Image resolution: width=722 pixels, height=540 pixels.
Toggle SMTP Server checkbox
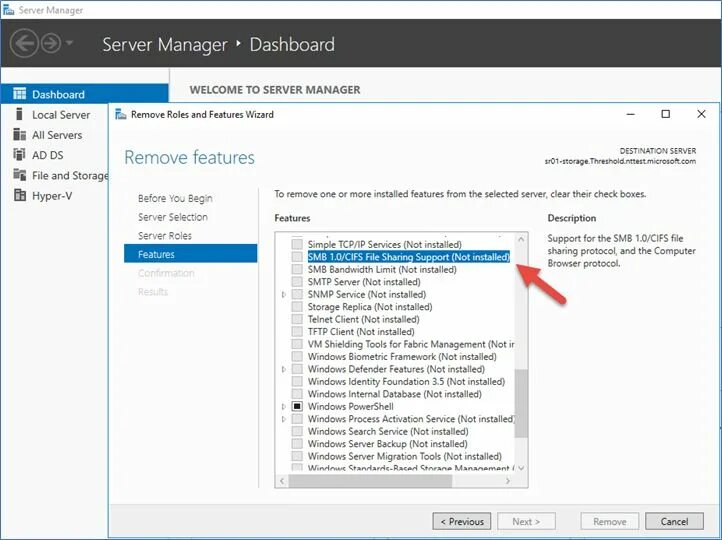coord(297,281)
